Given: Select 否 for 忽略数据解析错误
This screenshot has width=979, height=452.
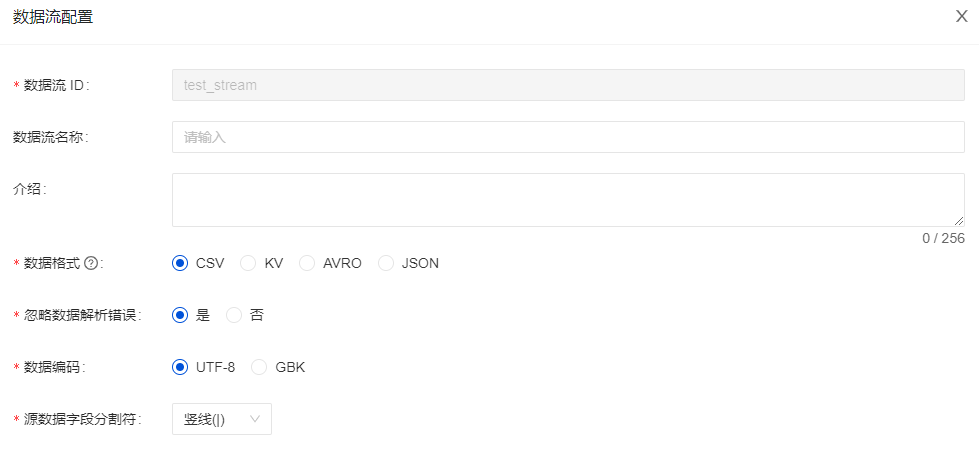Looking at the screenshot, I should (x=235, y=315).
